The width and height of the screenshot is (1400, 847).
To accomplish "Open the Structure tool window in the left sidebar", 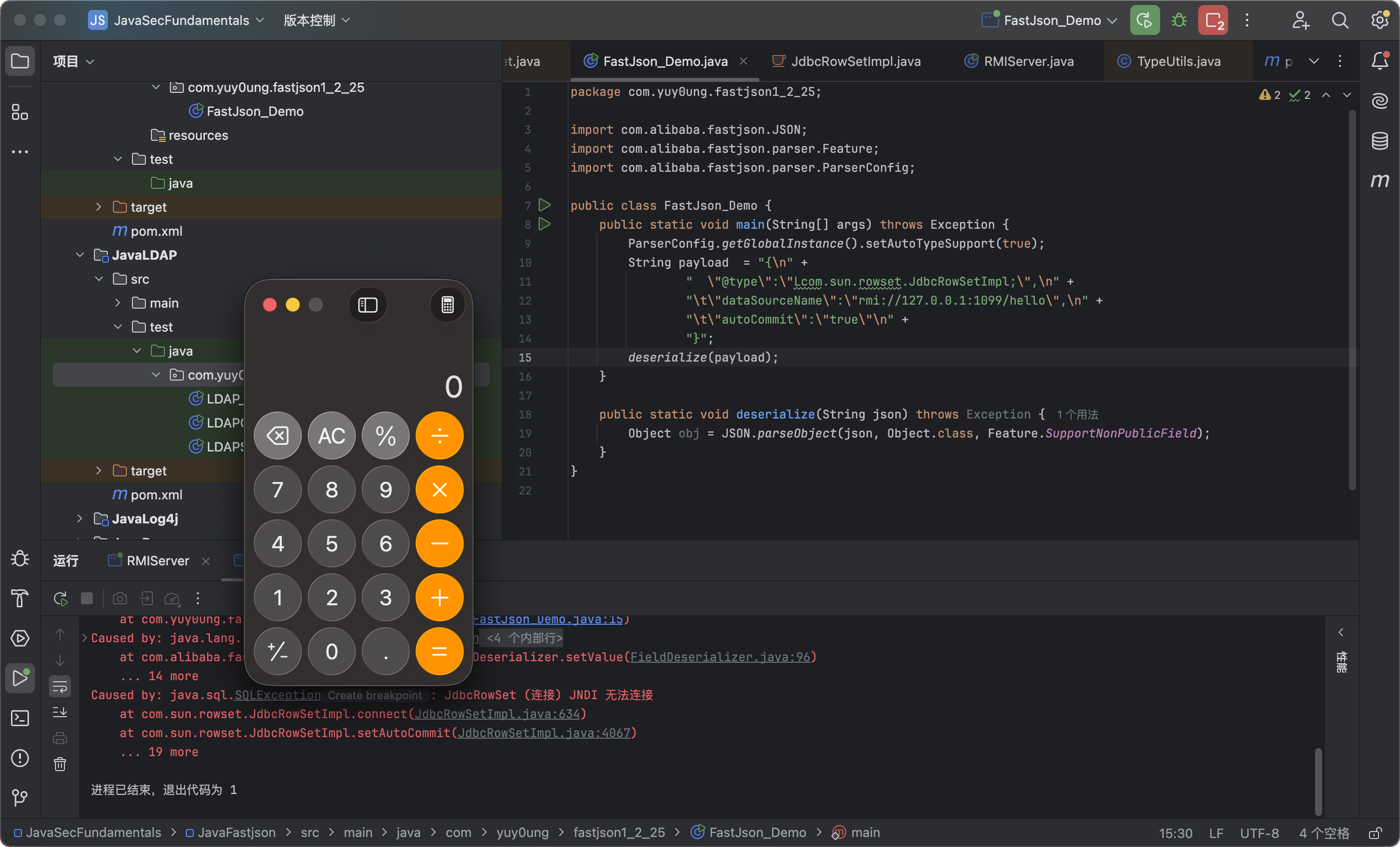I will [x=20, y=112].
